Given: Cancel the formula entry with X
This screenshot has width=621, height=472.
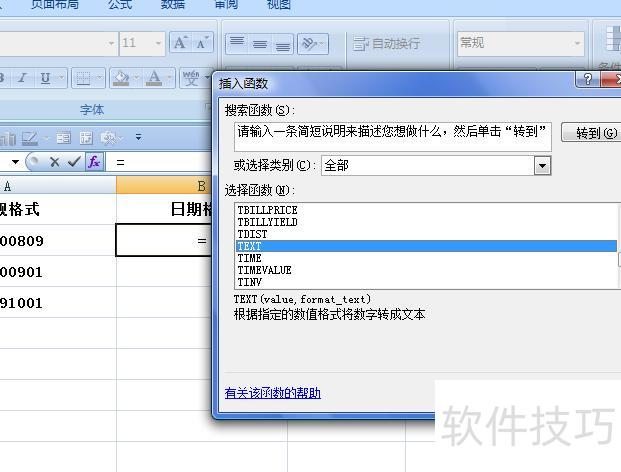Looking at the screenshot, I should click(x=55, y=162).
